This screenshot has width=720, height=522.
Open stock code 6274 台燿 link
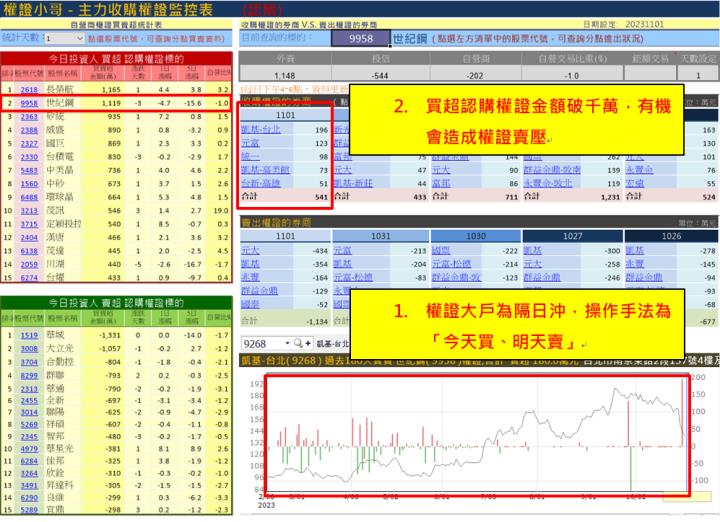[x=29, y=278]
